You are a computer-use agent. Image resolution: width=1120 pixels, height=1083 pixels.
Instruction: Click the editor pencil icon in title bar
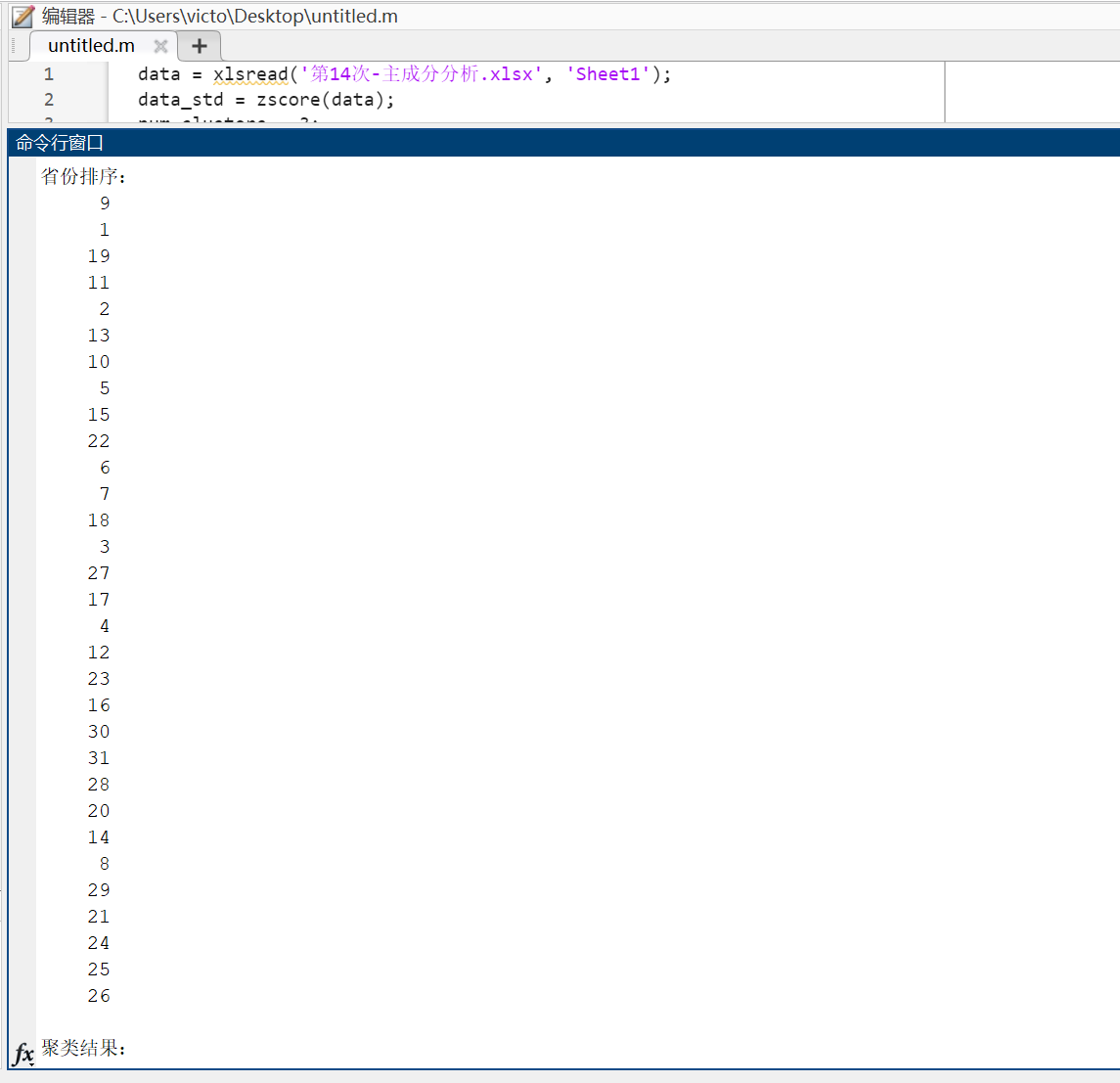(23, 16)
